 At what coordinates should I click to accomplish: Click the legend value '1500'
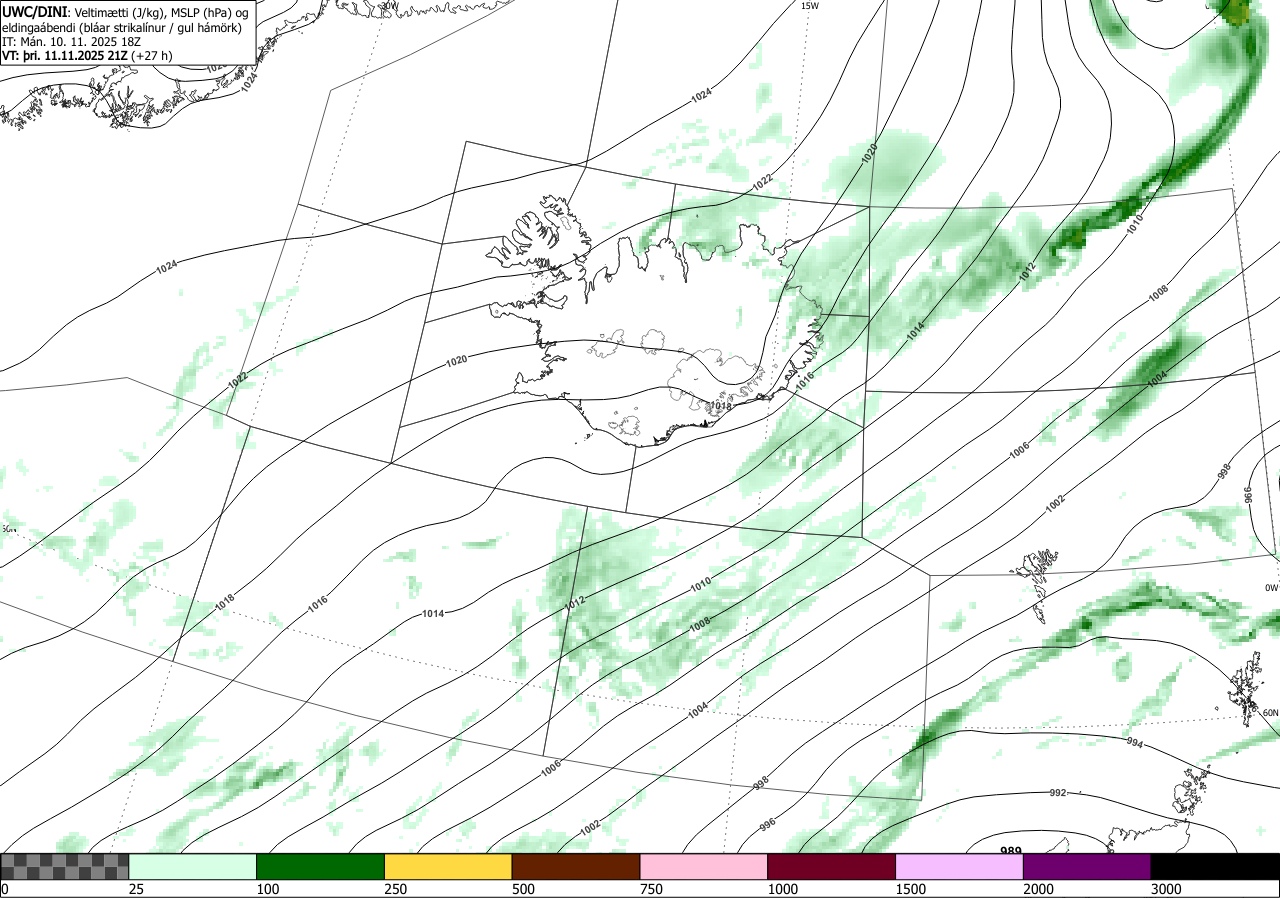point(910,889)
